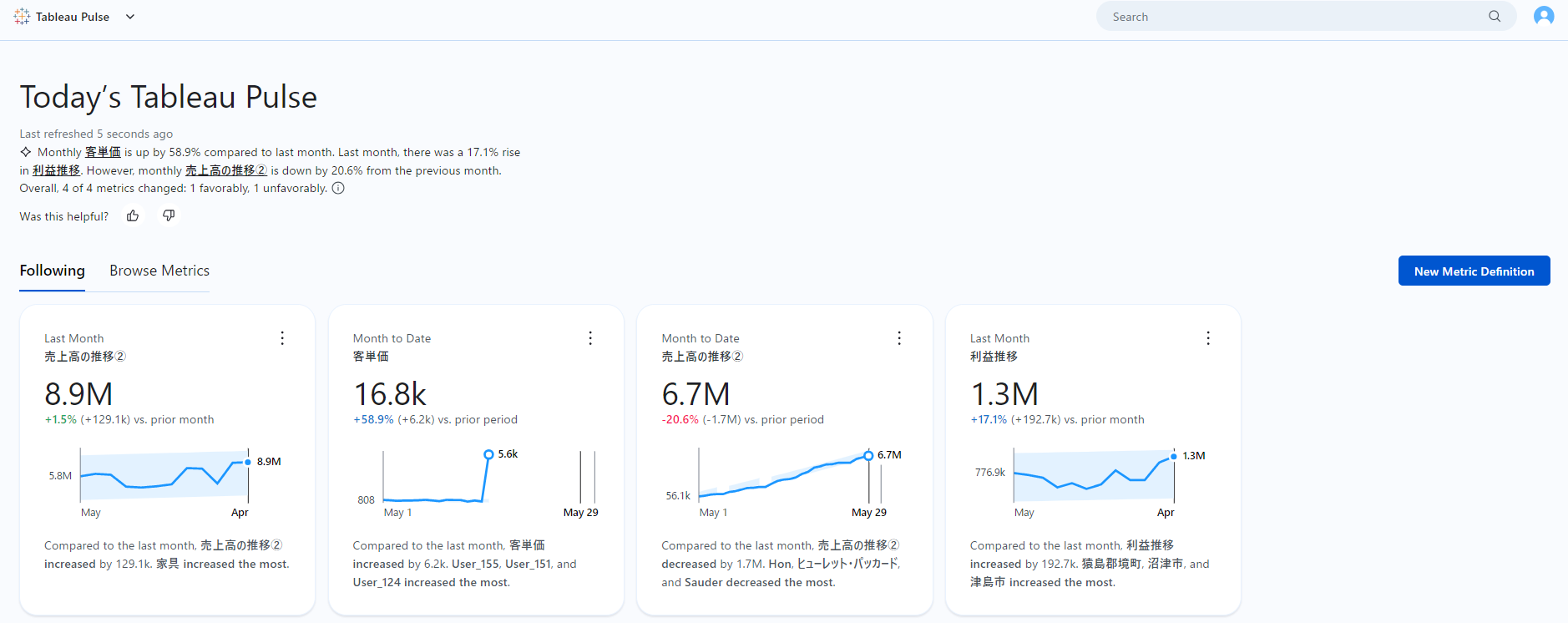Click the 8.9M metric value
This screenshot has height=623, width=1568.
tap(78, 394)
